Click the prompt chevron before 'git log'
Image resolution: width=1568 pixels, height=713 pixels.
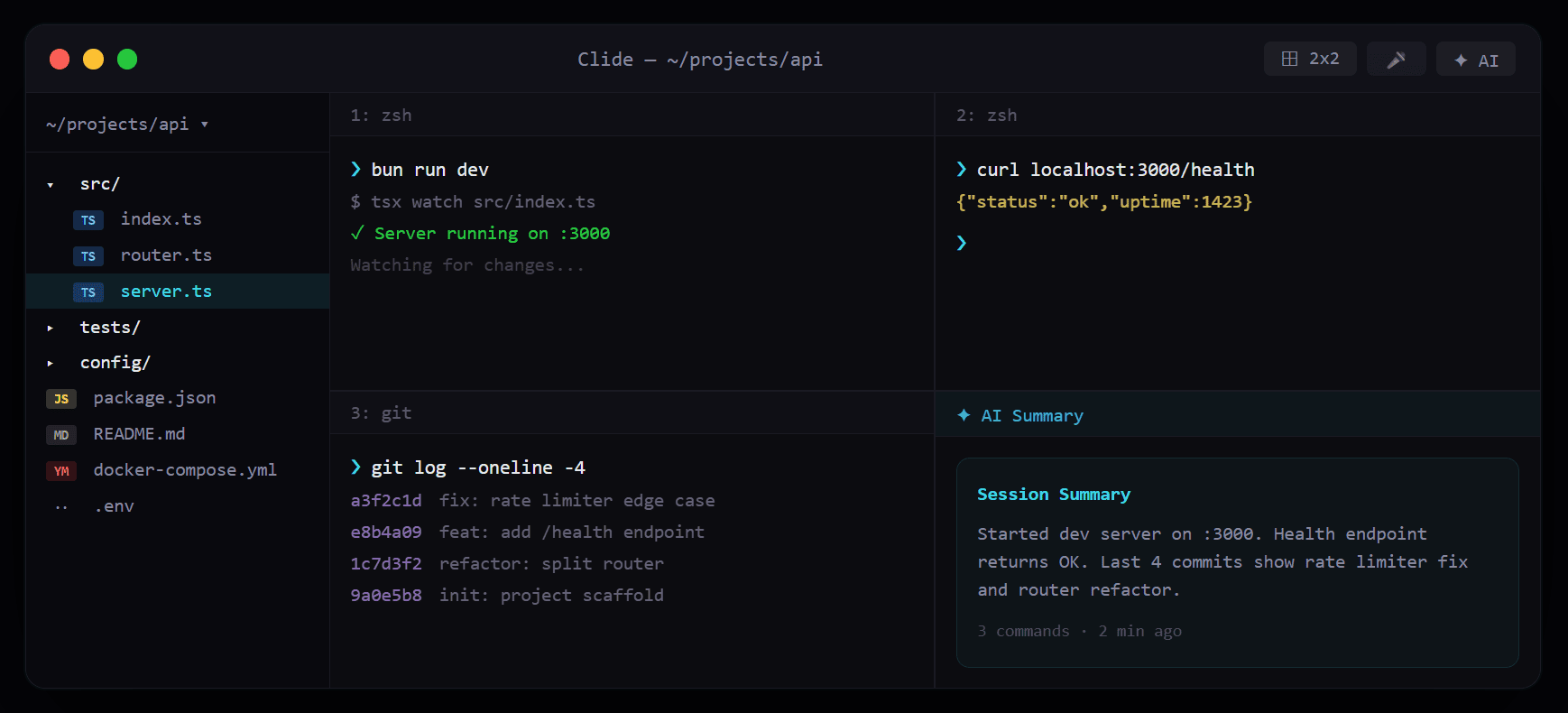tap(355, 468)
